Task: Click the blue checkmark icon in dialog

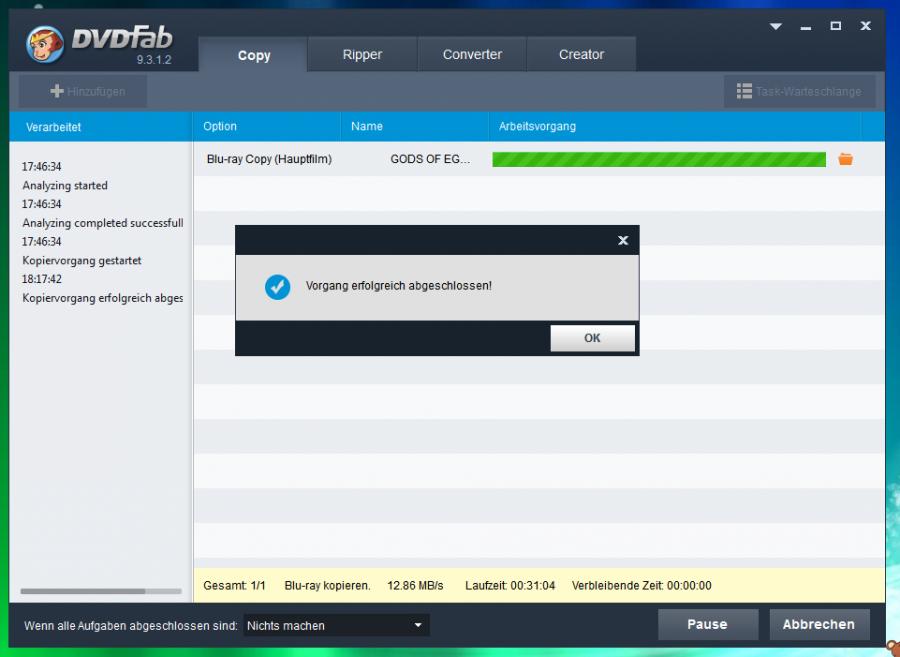Action: click(x=277, y=286)
